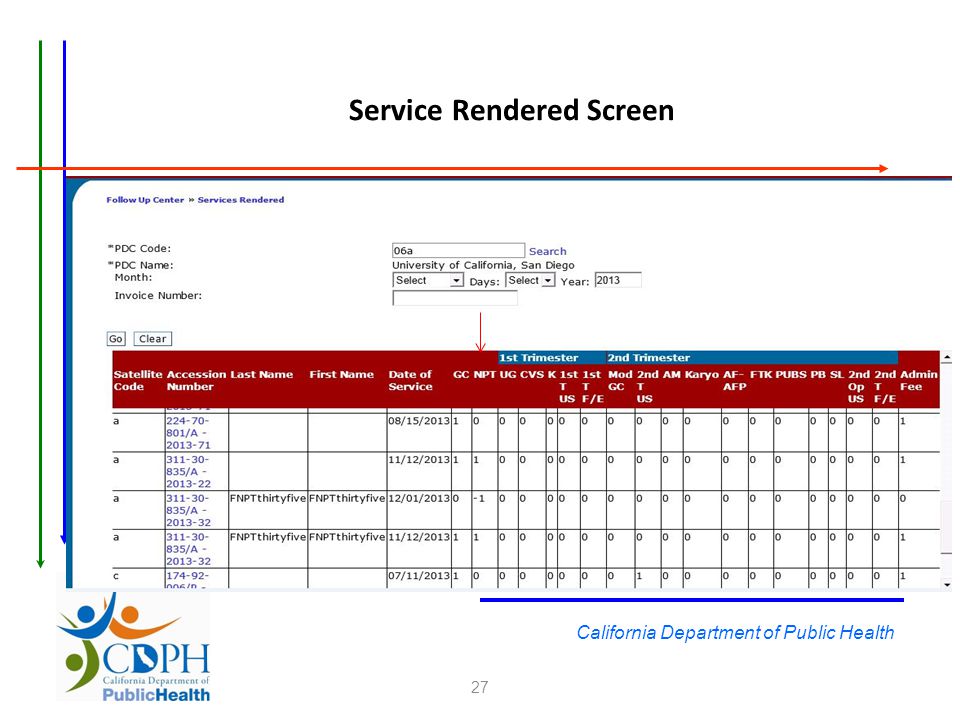Click the Karyo column header
The image size is (960, 720).
click(x=702, y=374)
